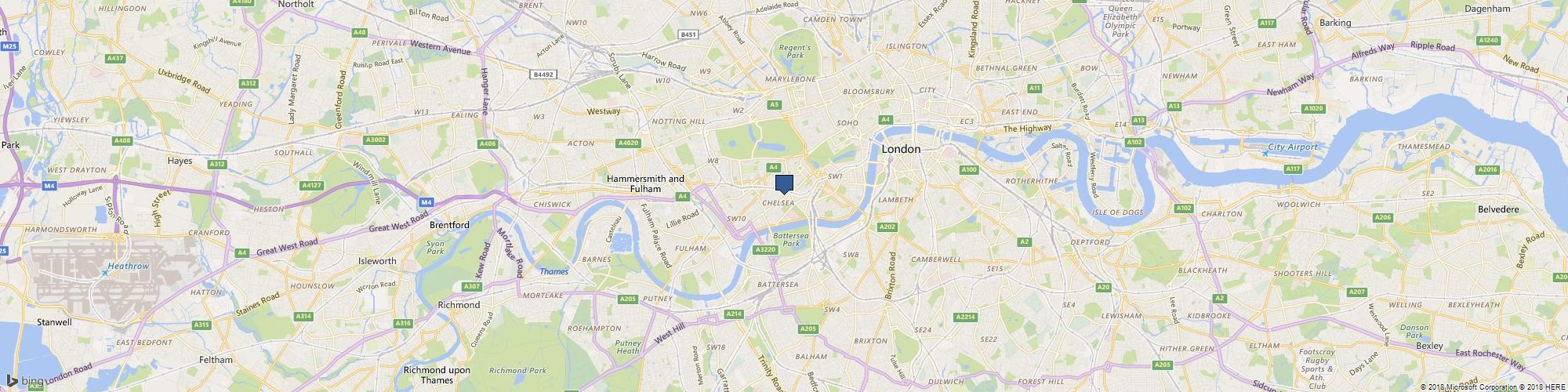Click the A3220 road shield
The image size is (1568, 392).
click(764, 249)
